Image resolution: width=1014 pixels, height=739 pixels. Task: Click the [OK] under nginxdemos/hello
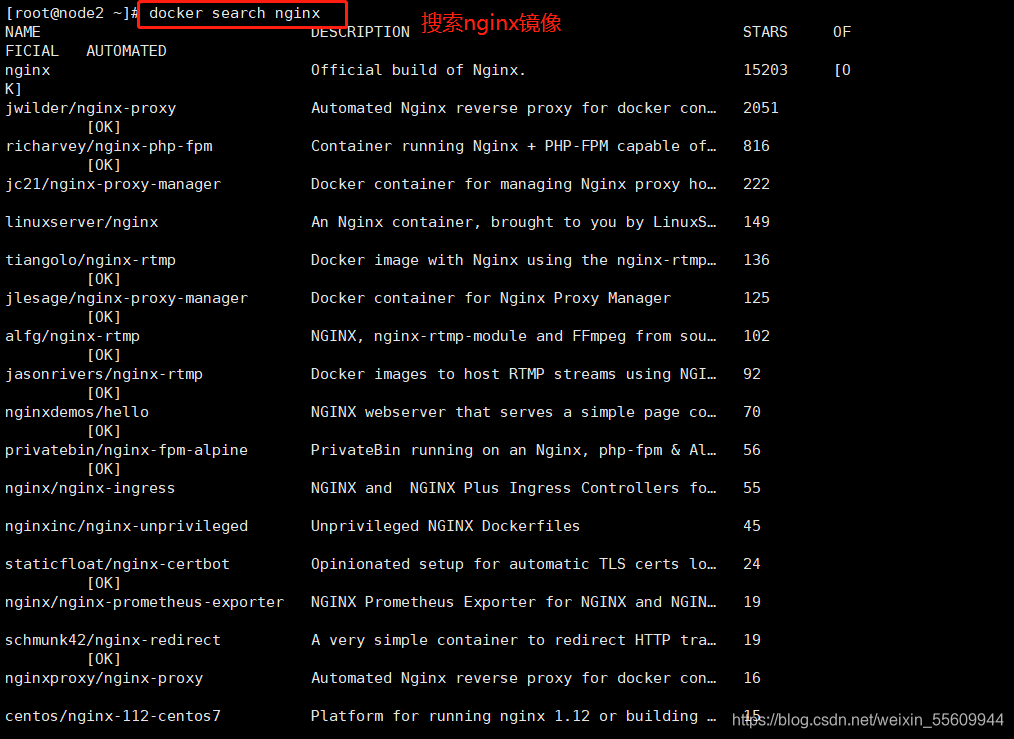point(104,431)
